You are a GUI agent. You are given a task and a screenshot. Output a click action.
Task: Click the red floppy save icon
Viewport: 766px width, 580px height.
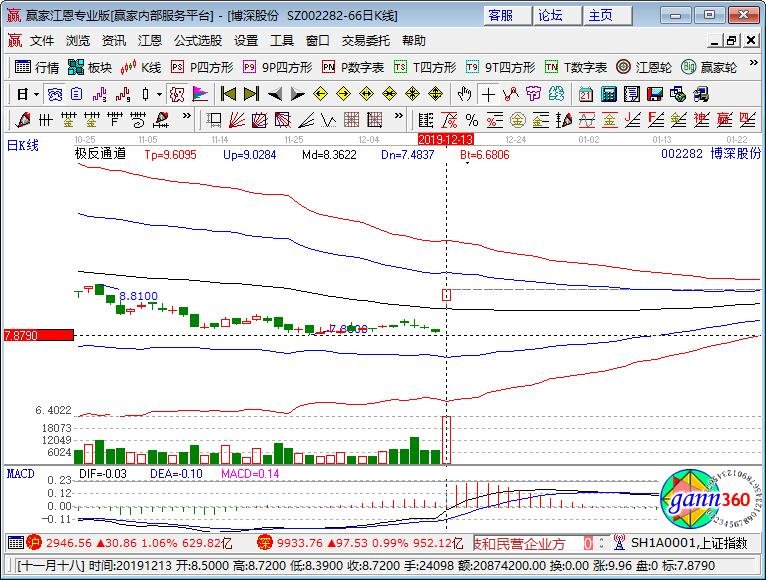coord(655,94)
